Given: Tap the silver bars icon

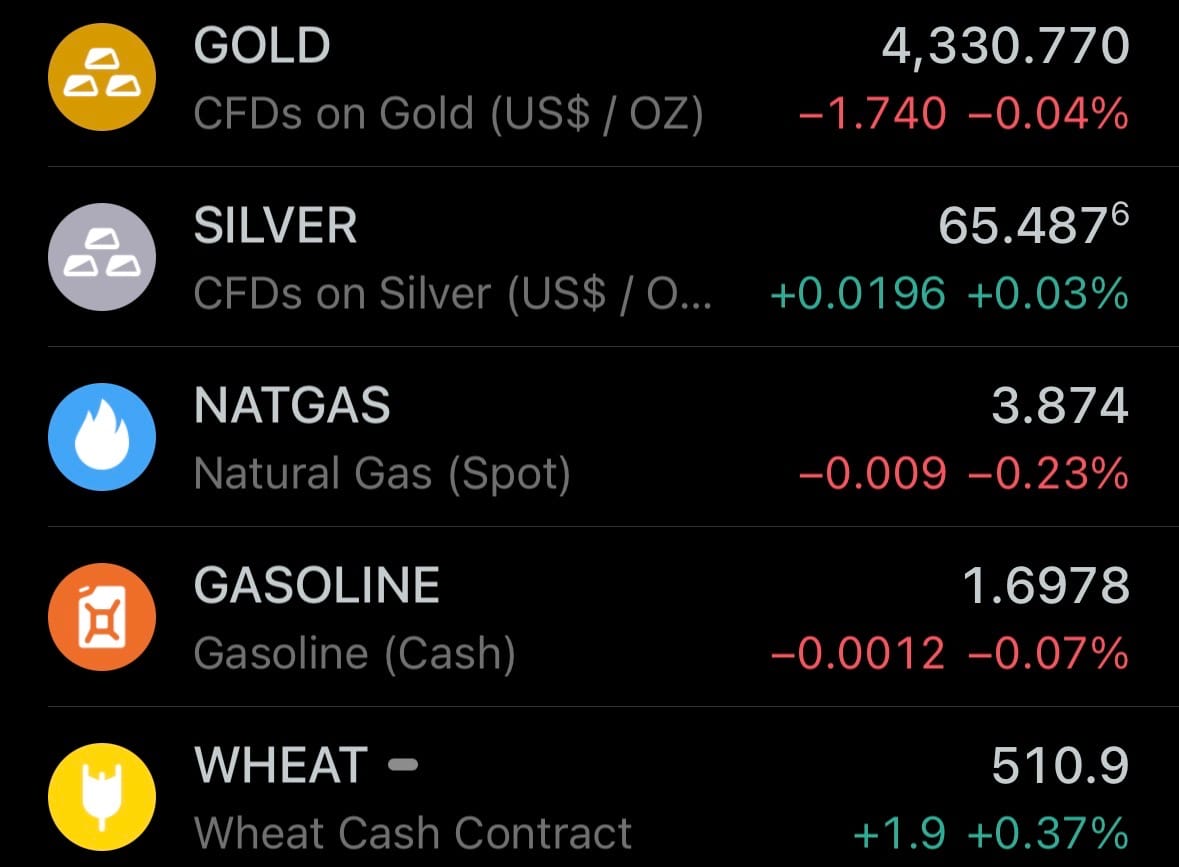Looking at the screenshot, I should click(x=102, y=257).
